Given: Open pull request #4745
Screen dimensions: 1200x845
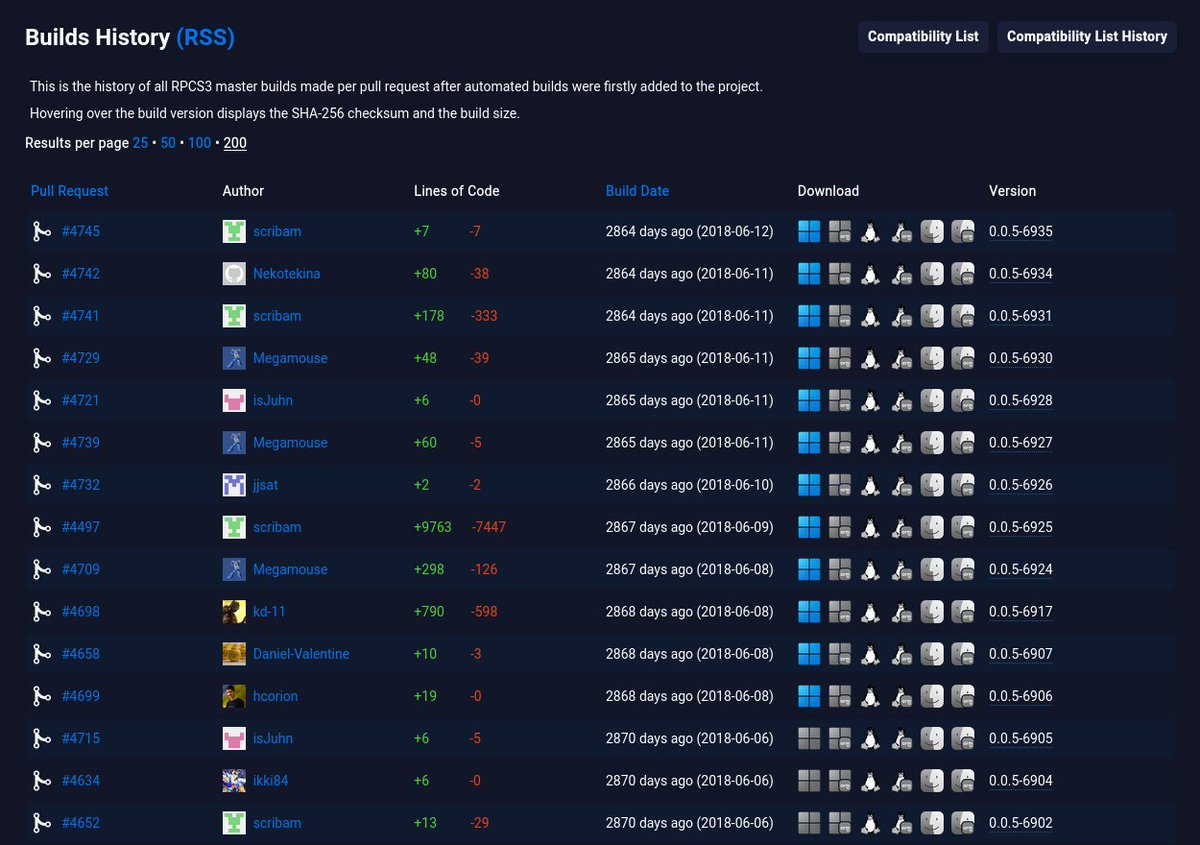Looking at the screenshot, I should click(81, 231).
